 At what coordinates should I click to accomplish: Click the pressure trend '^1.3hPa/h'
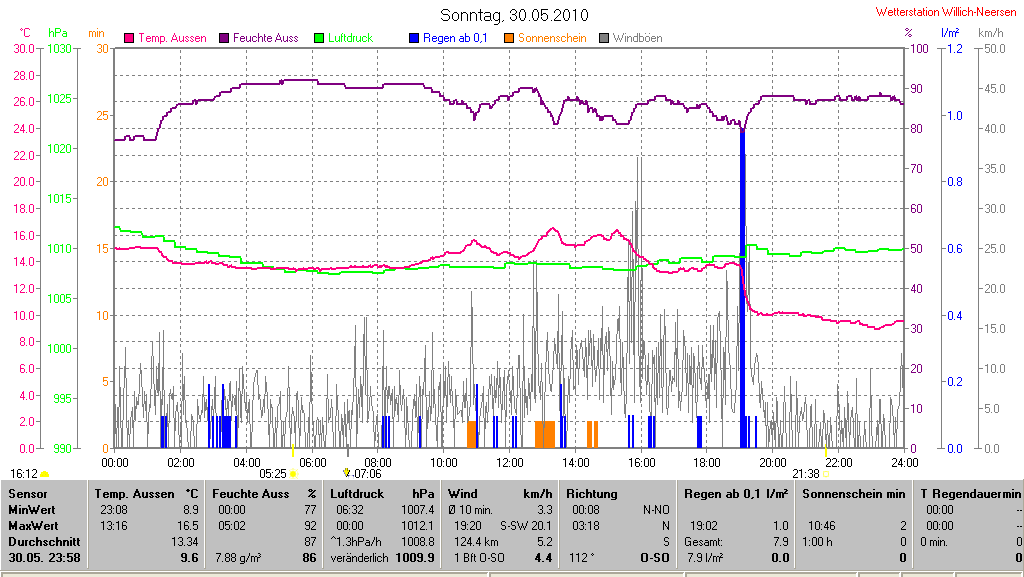[x=356, y=542]
